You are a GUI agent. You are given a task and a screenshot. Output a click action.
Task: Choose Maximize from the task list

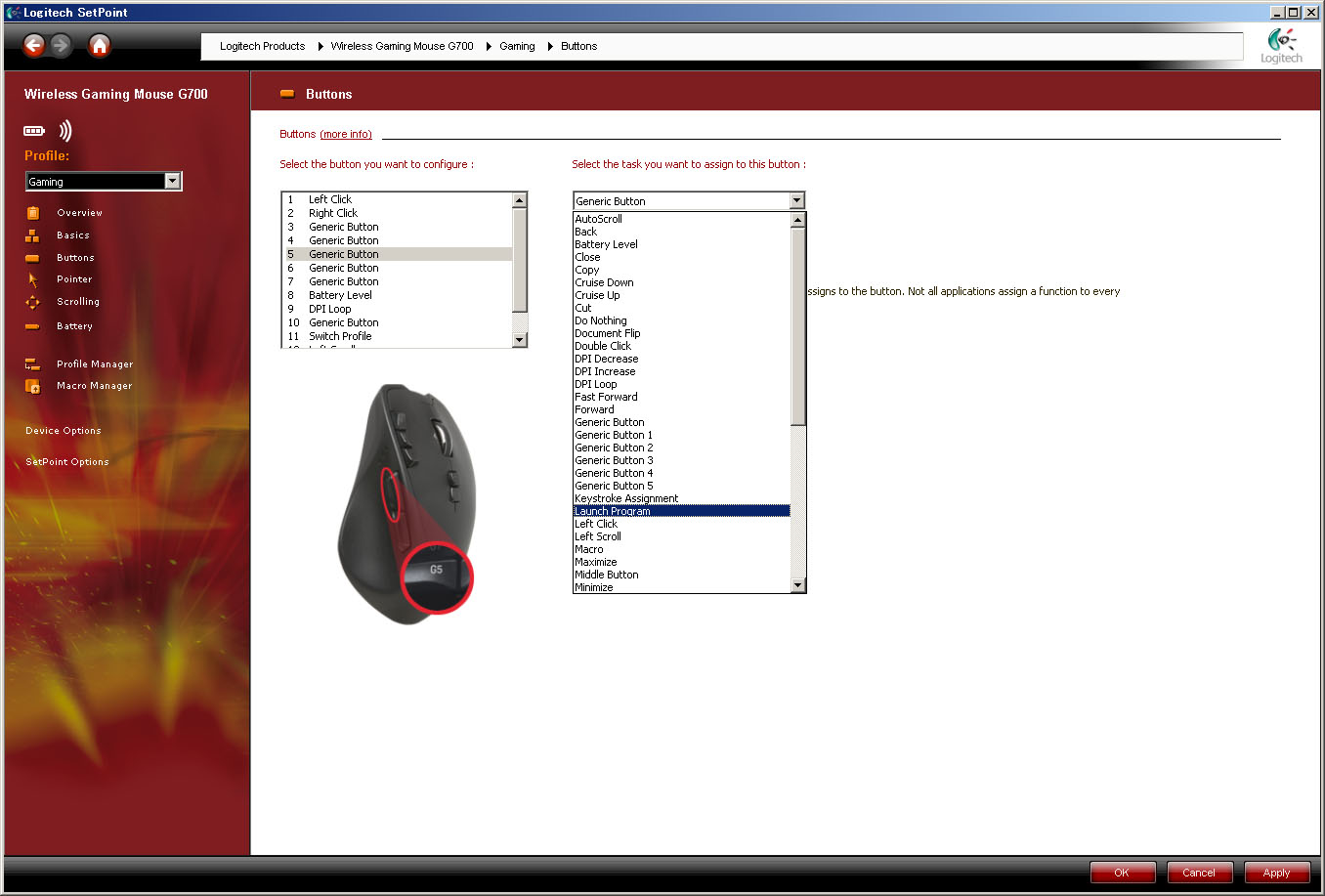[682, 562]
